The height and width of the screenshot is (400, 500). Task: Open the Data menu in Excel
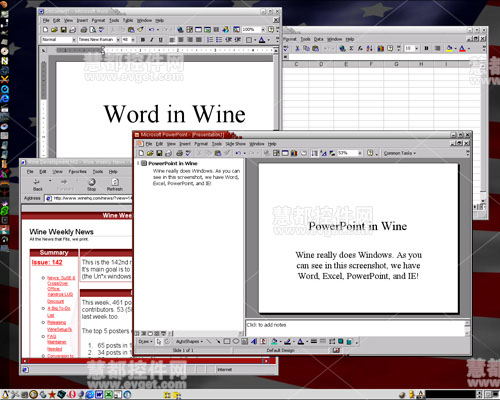tap(319, 39)
